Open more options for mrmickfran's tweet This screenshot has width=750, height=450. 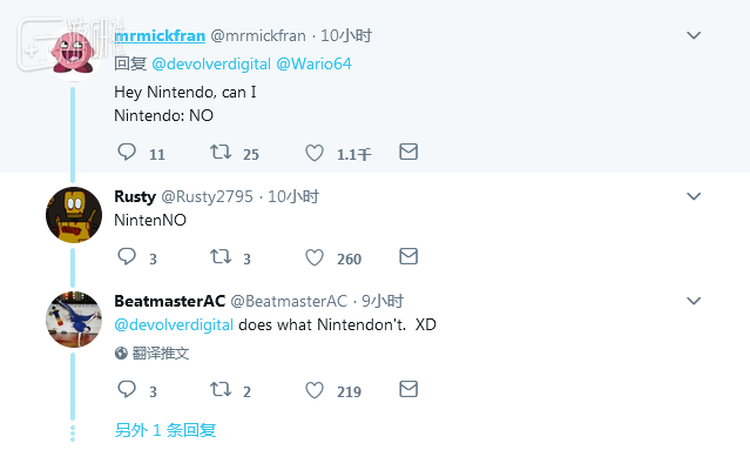coord(693,36)
